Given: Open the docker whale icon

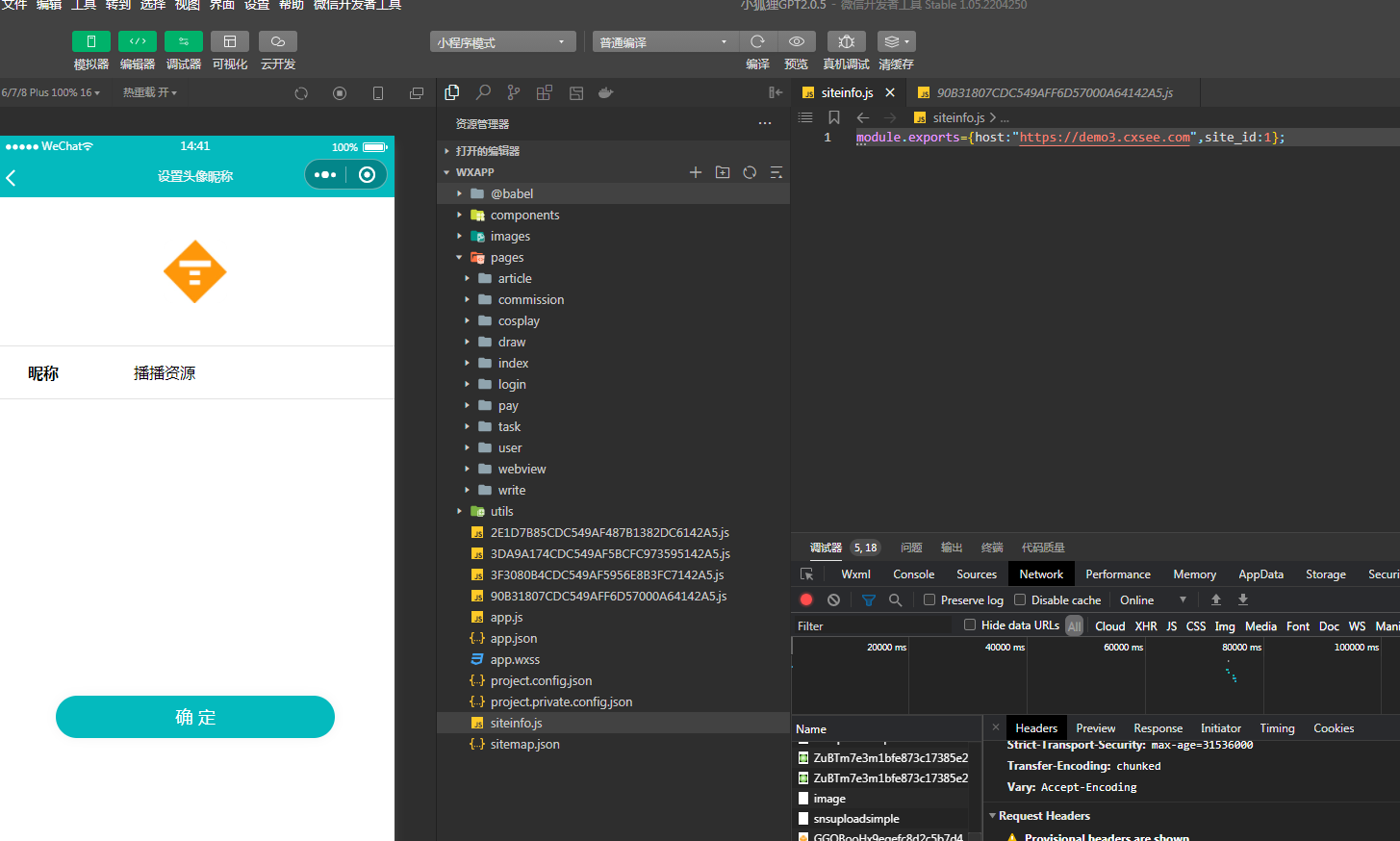Looking at the screenshot, I should [x=606, y=92].
